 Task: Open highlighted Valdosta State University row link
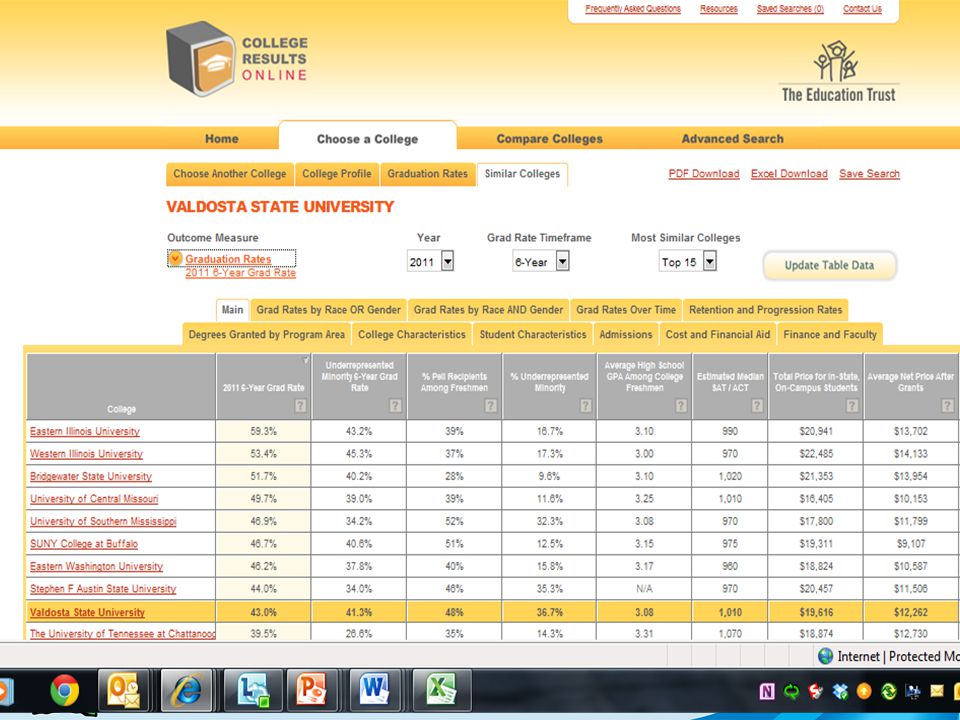click(88, 612)
